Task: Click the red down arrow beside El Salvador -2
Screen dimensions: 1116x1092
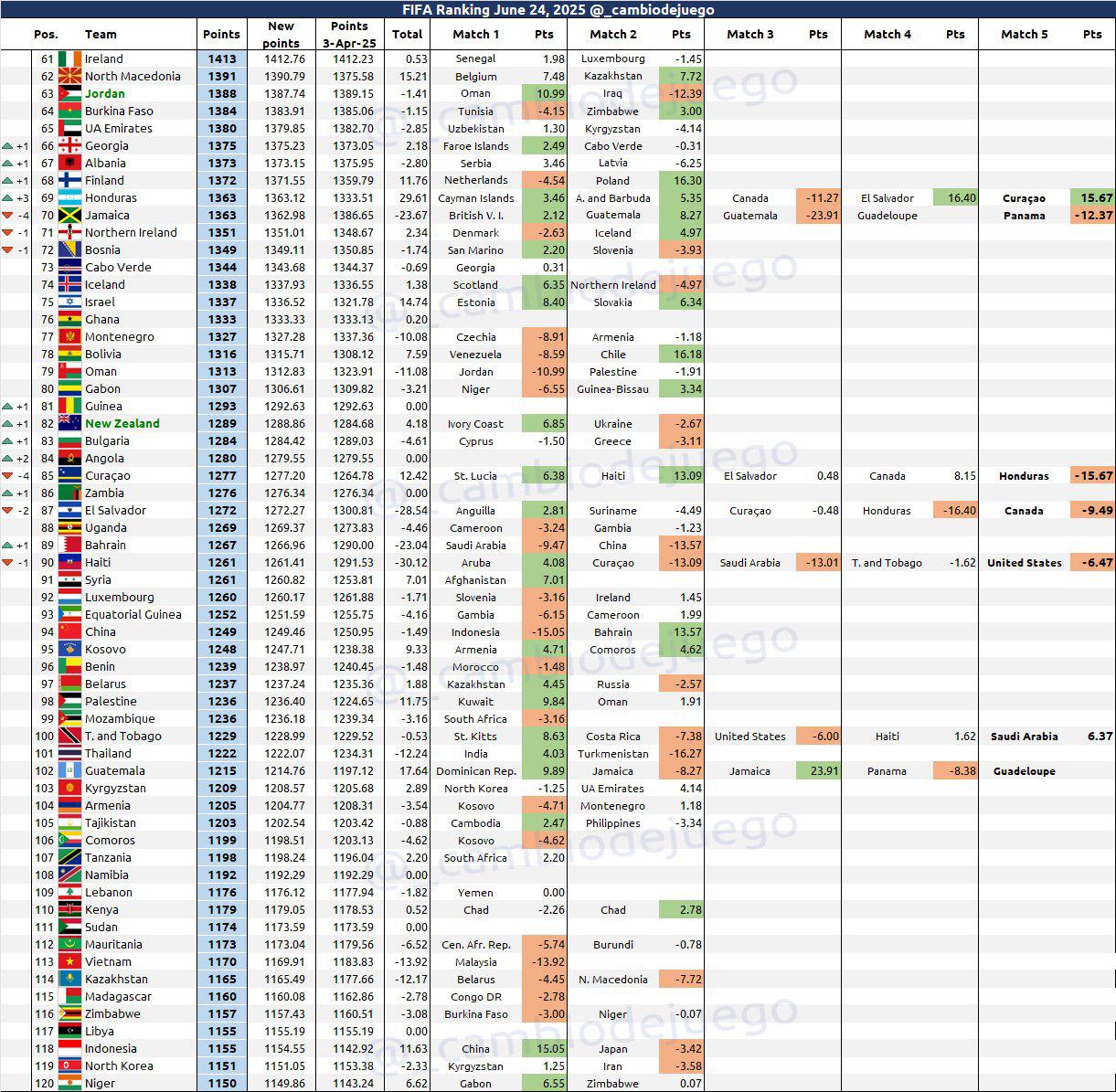Action: (x=7, y=511)
